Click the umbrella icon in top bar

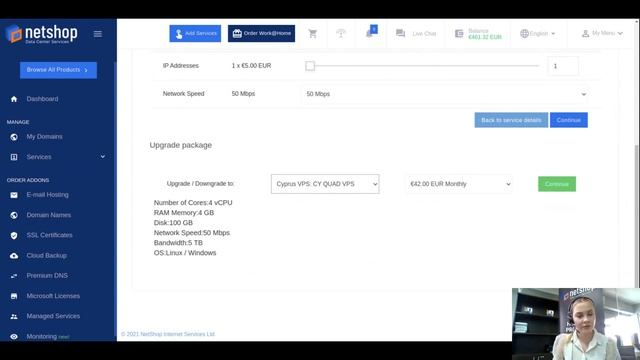point(341,33)
